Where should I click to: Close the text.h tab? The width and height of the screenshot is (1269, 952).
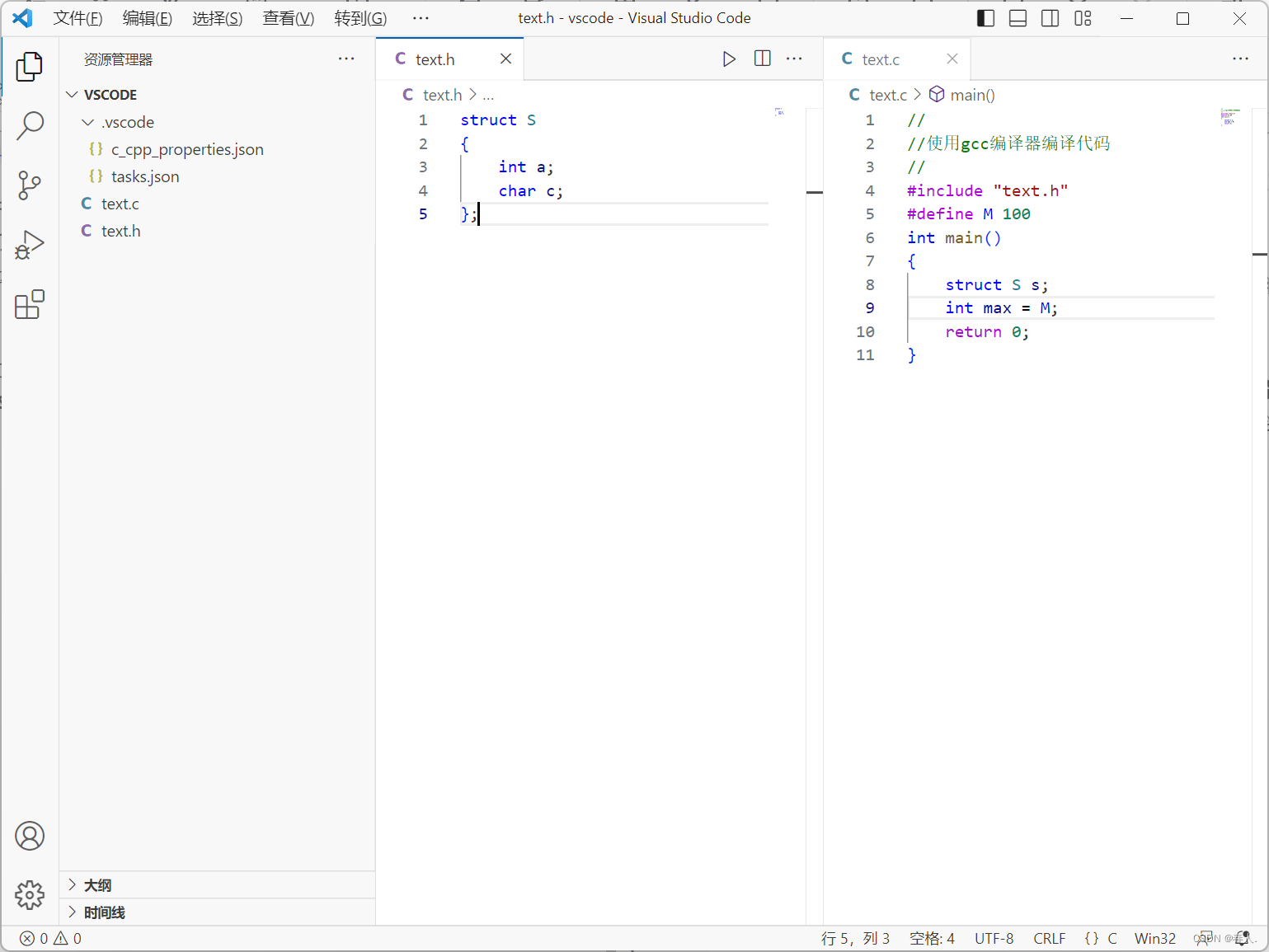tap(506, 59)
